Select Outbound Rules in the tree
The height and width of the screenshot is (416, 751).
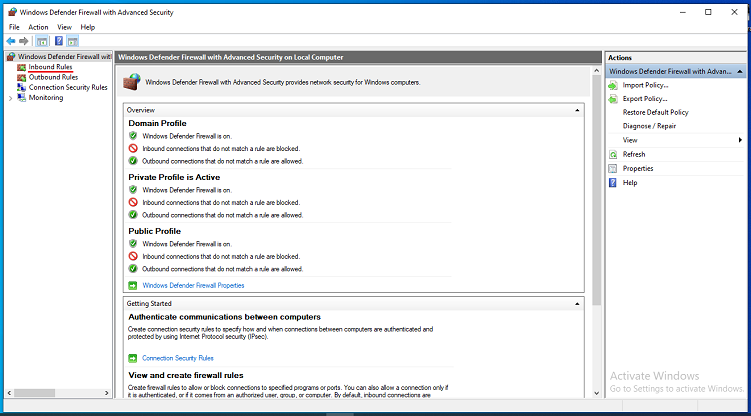[x=53, y=77]
